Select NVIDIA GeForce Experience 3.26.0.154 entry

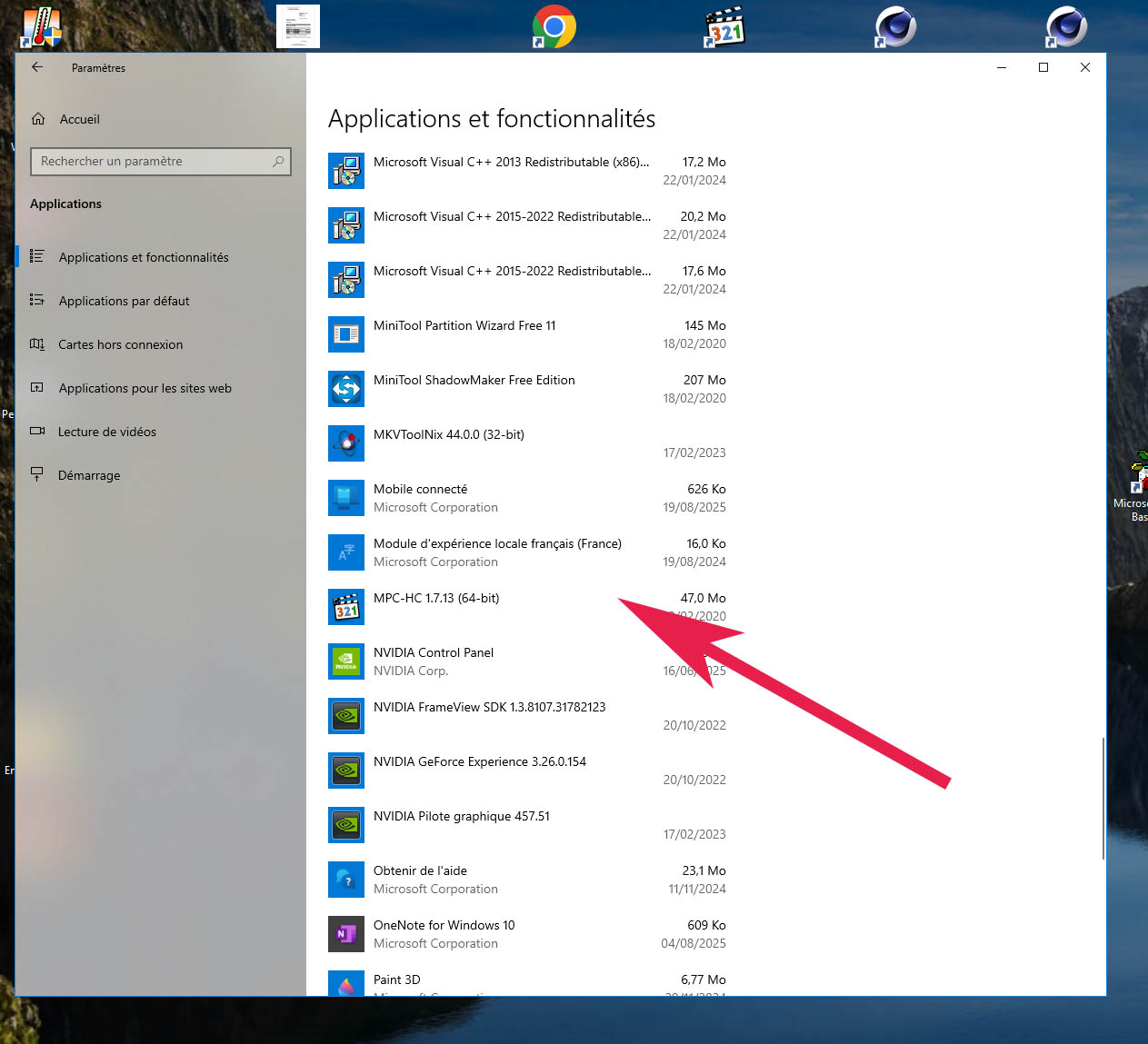click(527, 771)
